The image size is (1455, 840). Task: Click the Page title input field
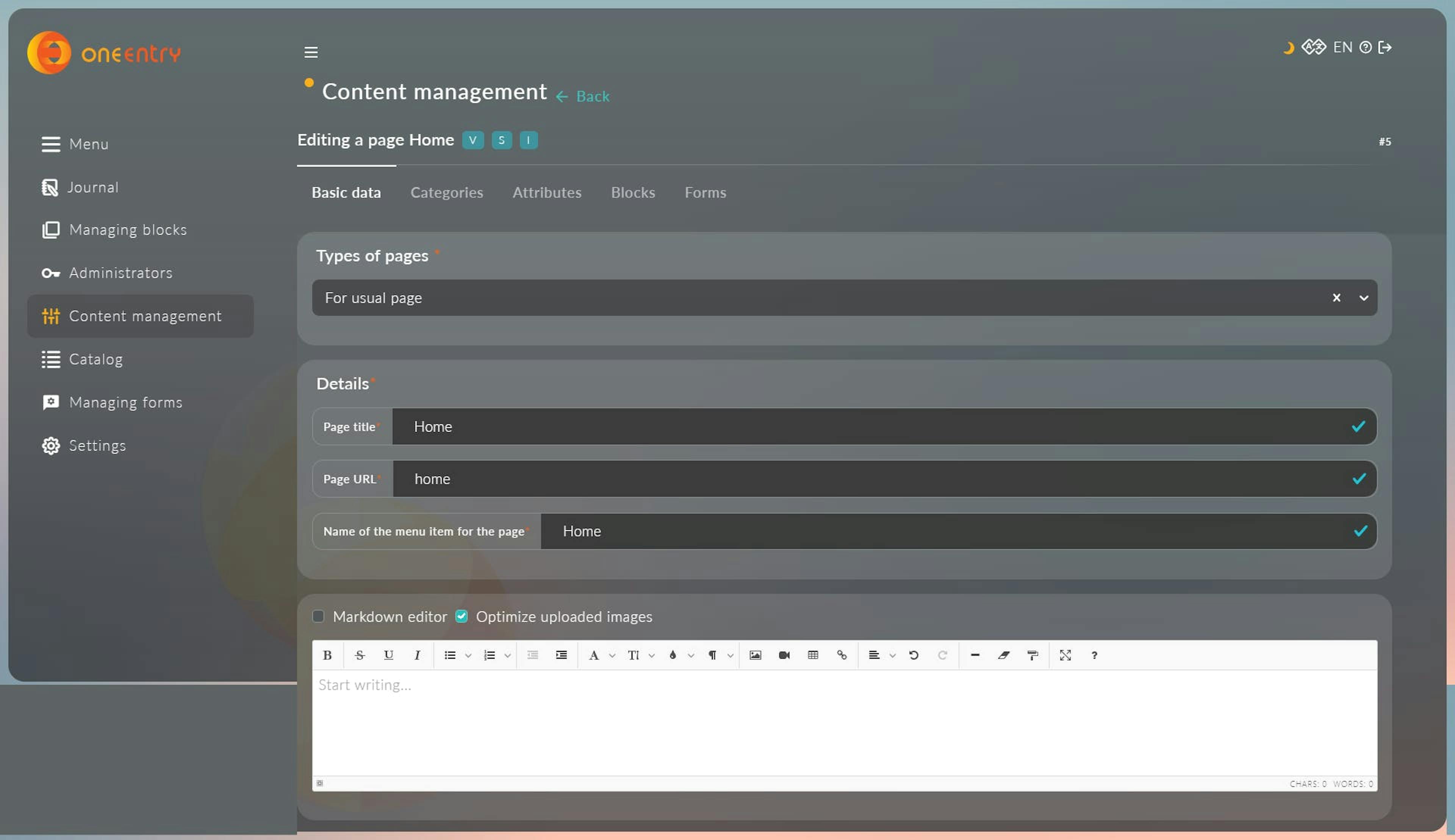(x=884, y=426)
